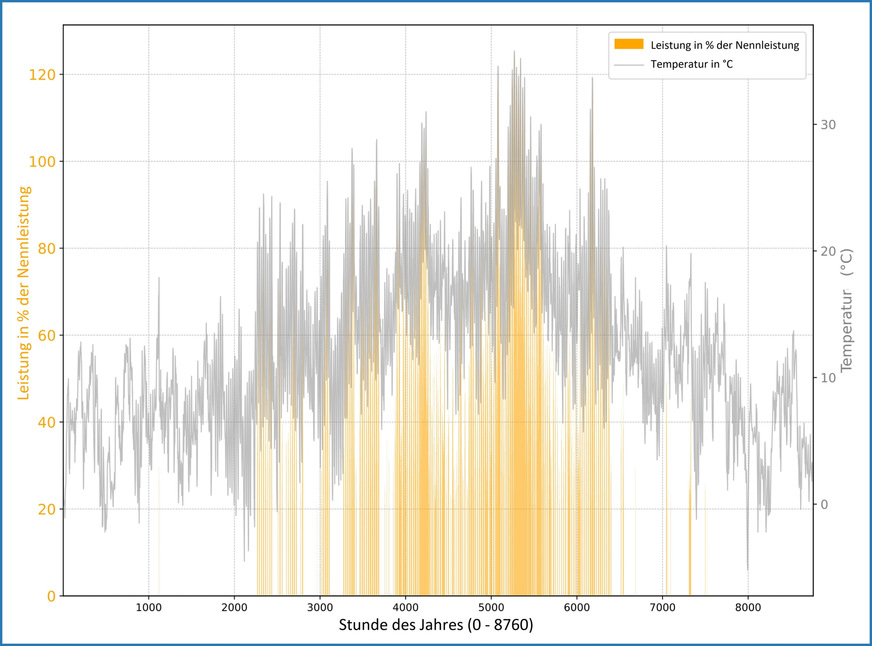Click x-axis tick label 7000

662,606
